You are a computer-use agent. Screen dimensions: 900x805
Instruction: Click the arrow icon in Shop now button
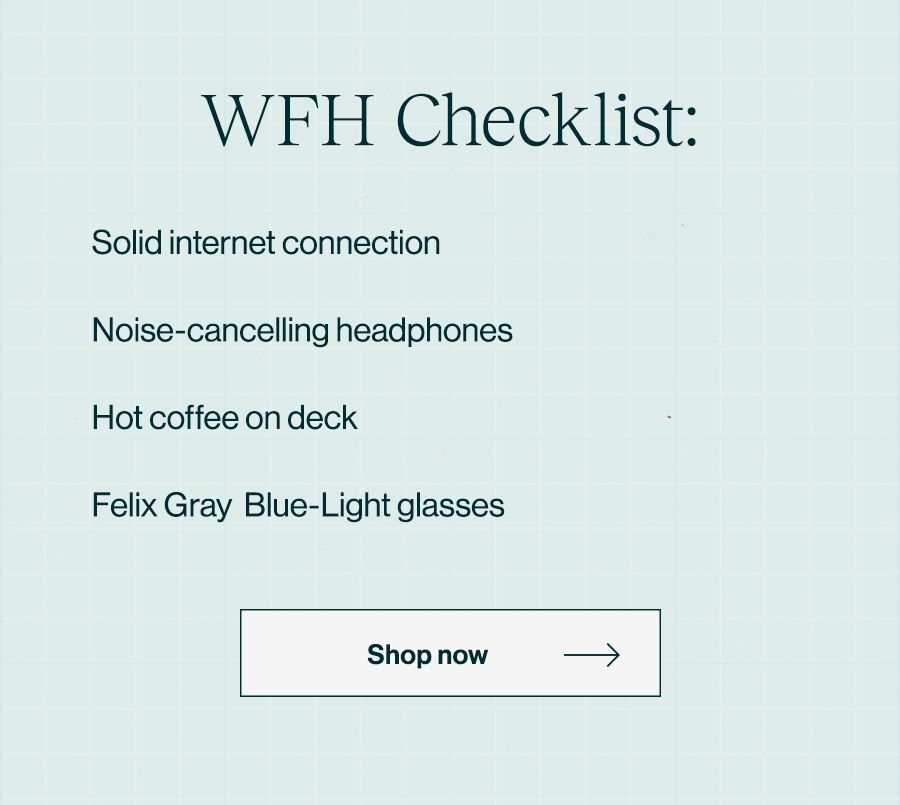pos(592,655)
